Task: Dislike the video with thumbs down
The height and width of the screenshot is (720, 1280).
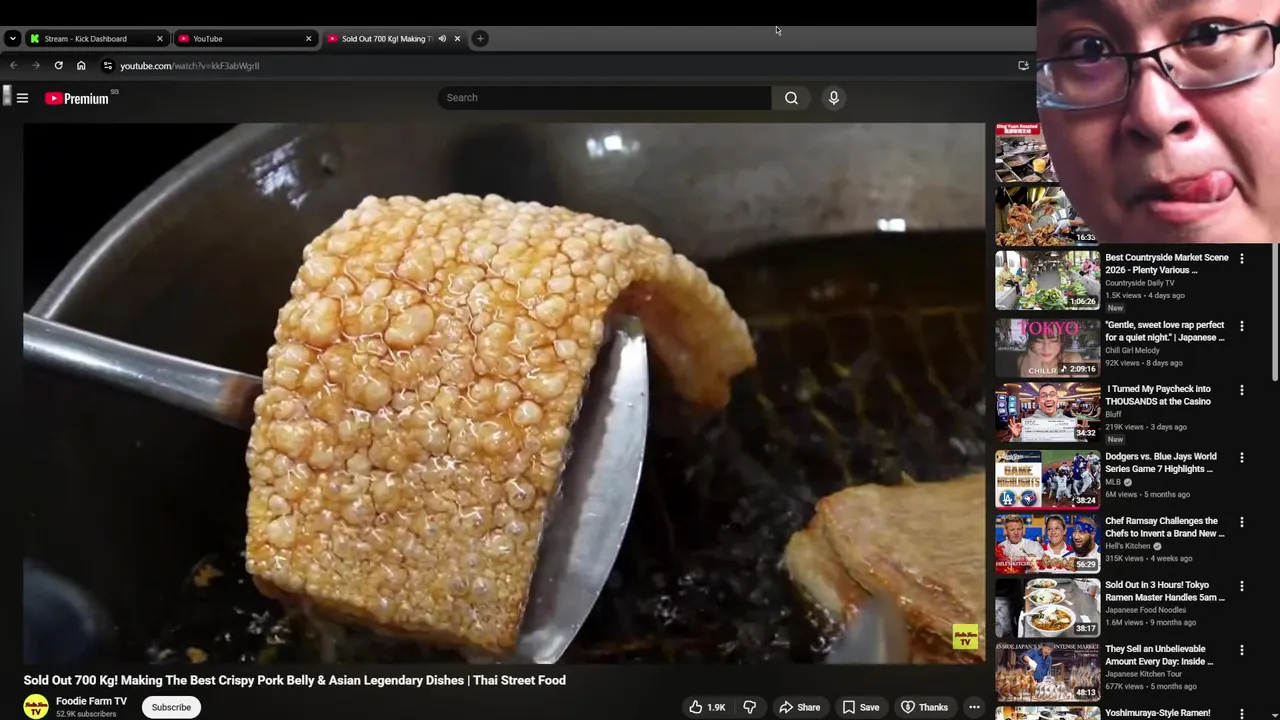Action: (749, 707)
